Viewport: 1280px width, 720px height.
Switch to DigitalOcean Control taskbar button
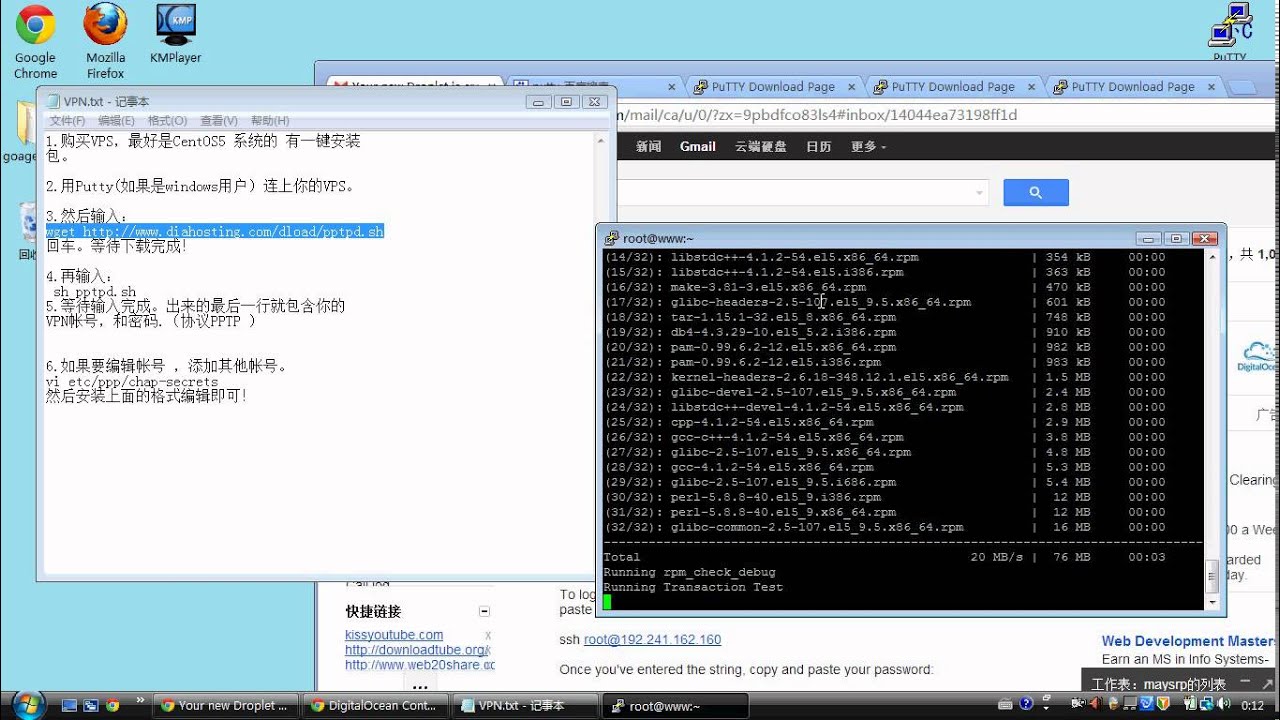click(375, 705)
